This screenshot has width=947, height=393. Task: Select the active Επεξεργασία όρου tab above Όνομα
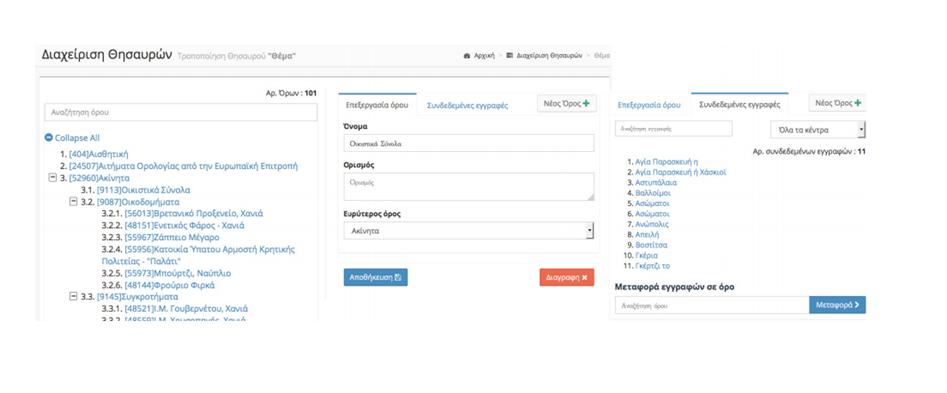[x=377, y=105]
